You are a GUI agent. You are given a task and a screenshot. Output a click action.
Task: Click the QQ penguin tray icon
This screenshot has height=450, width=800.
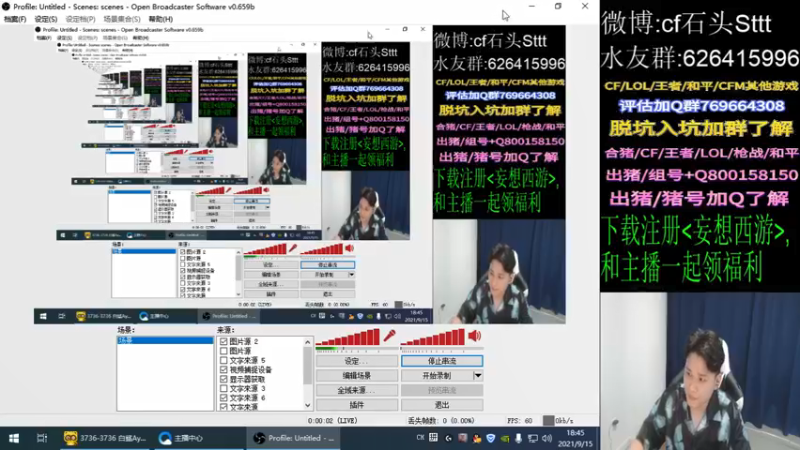pos(477,438)
